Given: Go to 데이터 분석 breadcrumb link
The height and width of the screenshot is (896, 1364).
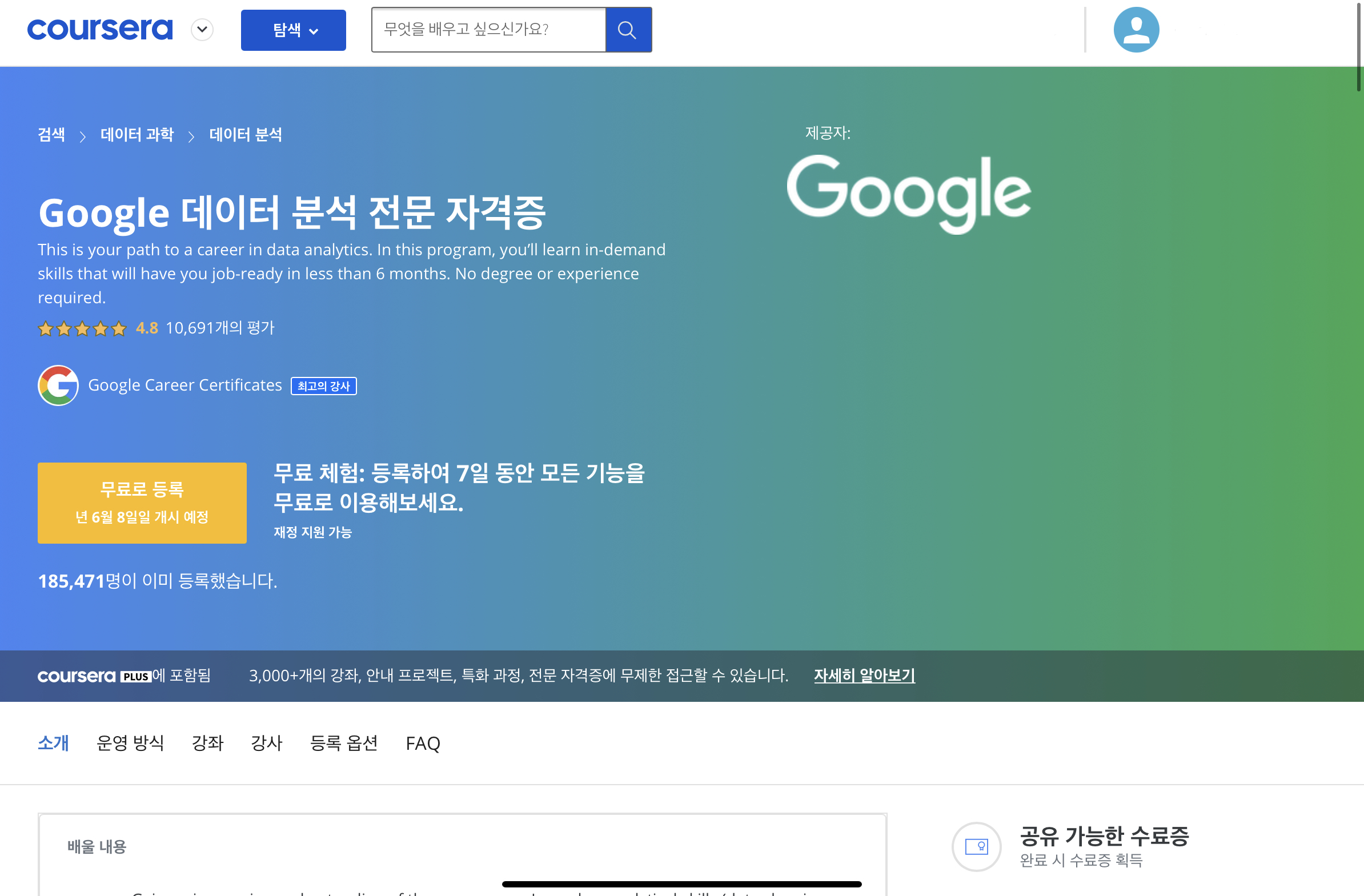Looking at the screenshot, I should click(246, 135).
